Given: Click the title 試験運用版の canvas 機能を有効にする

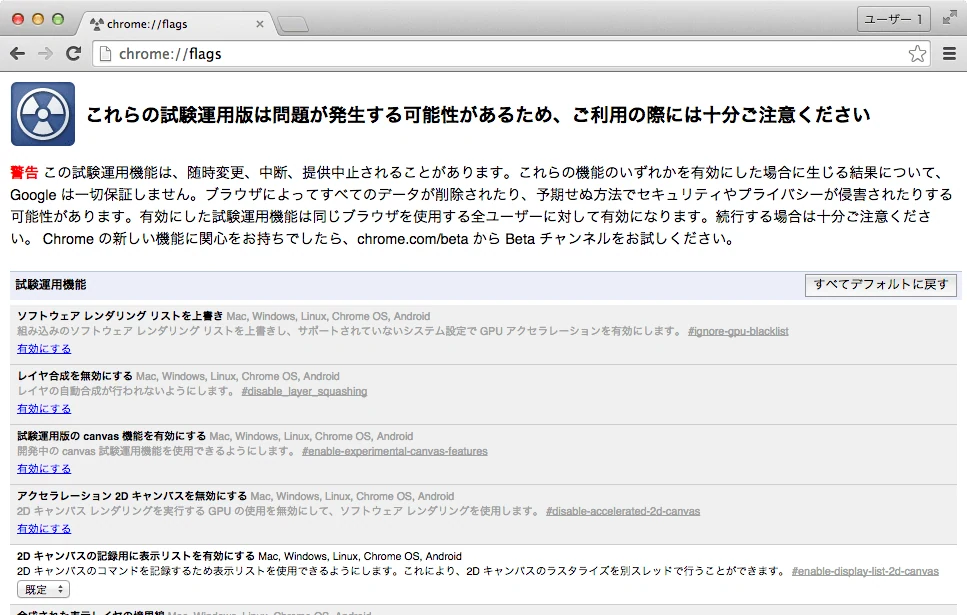Looking at the screenshot, I should (112, 435).
